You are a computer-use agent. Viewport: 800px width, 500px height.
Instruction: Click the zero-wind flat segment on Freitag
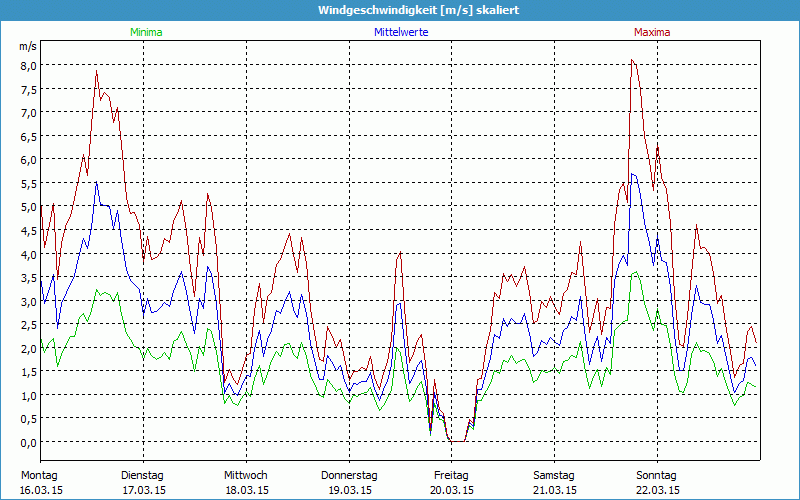pos(457,441)
